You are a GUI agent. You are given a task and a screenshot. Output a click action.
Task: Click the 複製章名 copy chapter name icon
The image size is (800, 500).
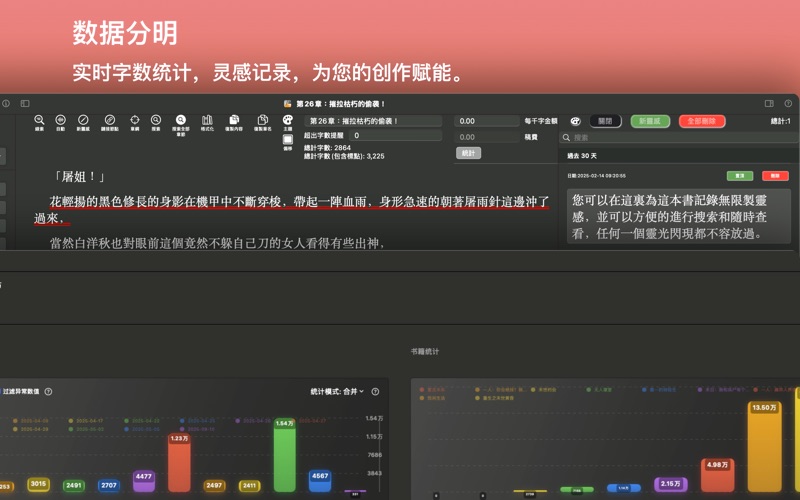click(x=262, y=120)
